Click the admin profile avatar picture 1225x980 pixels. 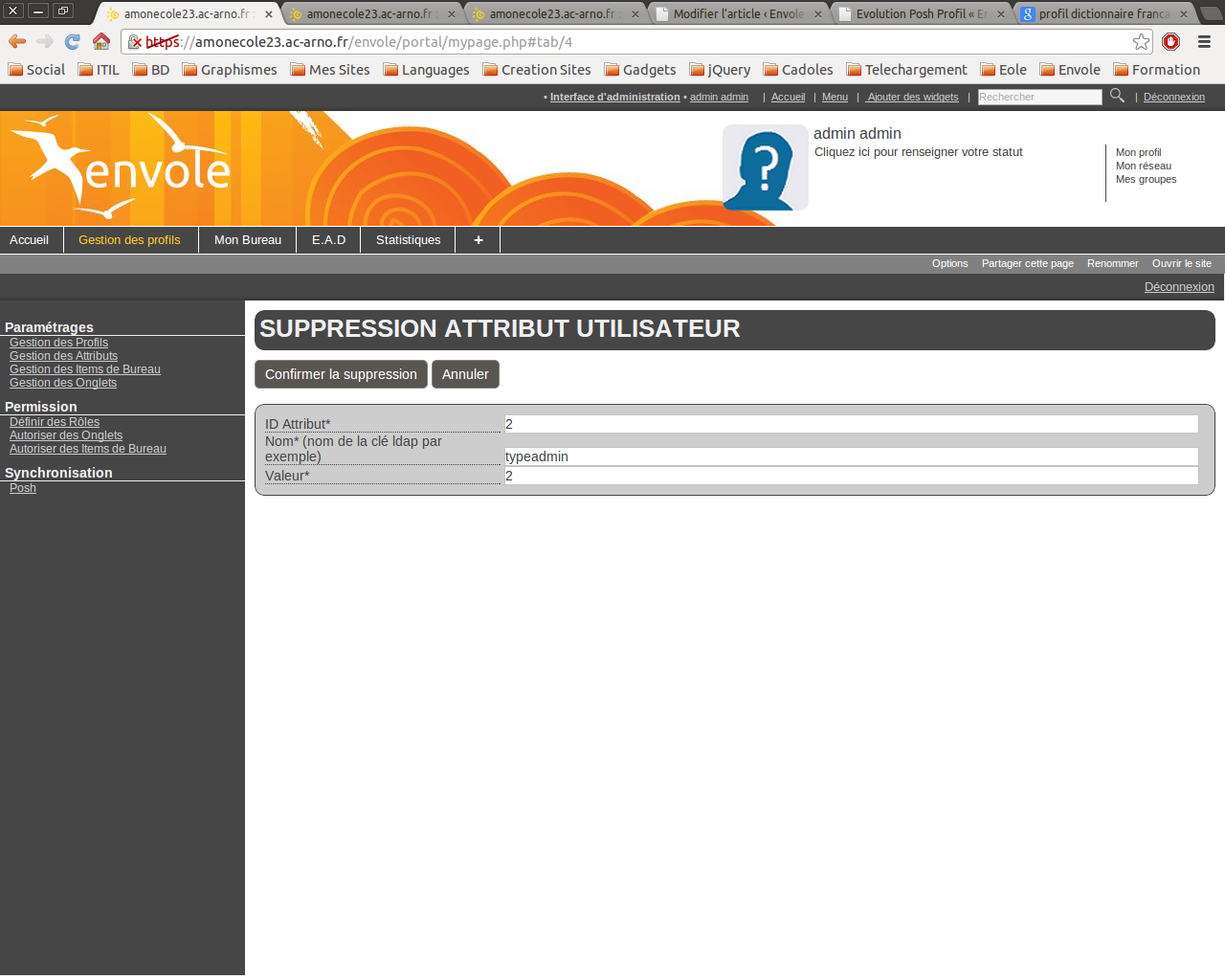tap(765, 167)
